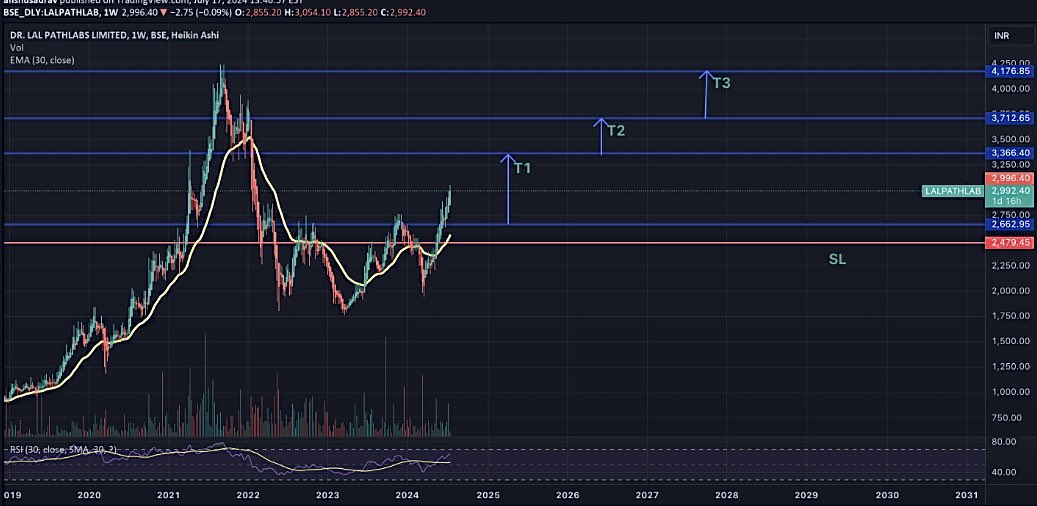Click the 2,000.00 price scale value

tap(1010, 291)
